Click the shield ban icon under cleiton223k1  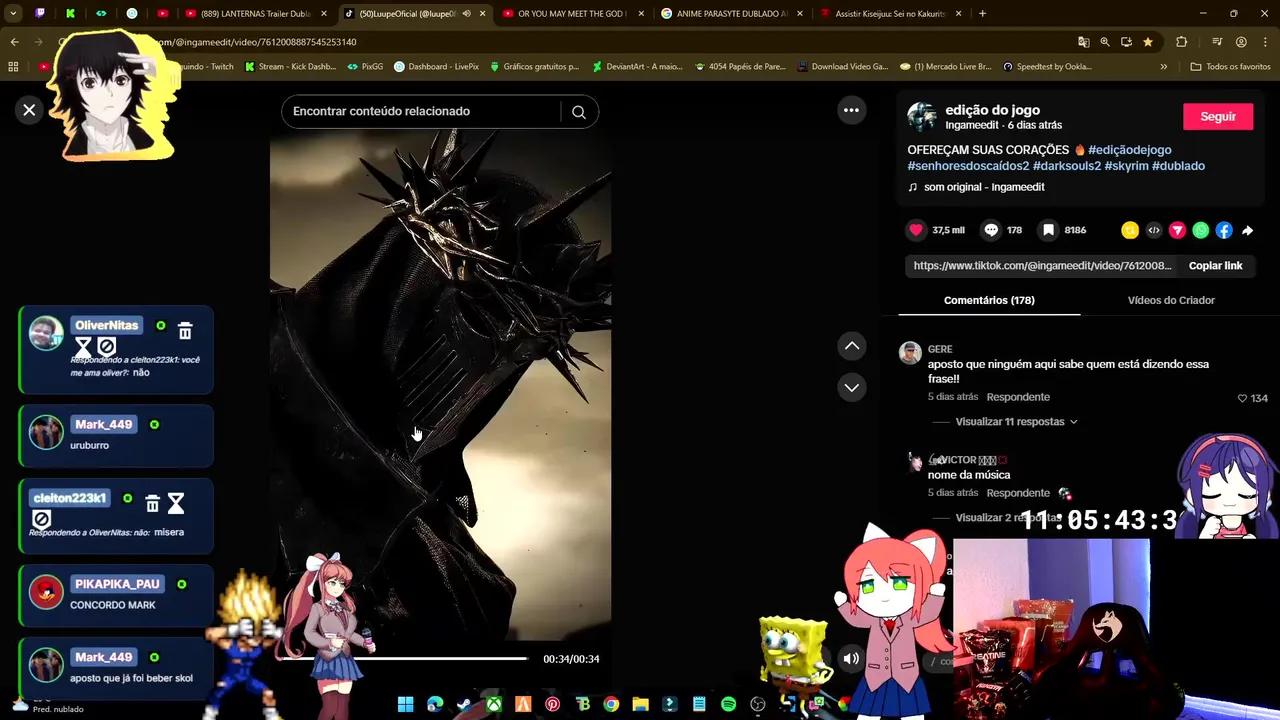pyautogui.click(x=41, y=519)
